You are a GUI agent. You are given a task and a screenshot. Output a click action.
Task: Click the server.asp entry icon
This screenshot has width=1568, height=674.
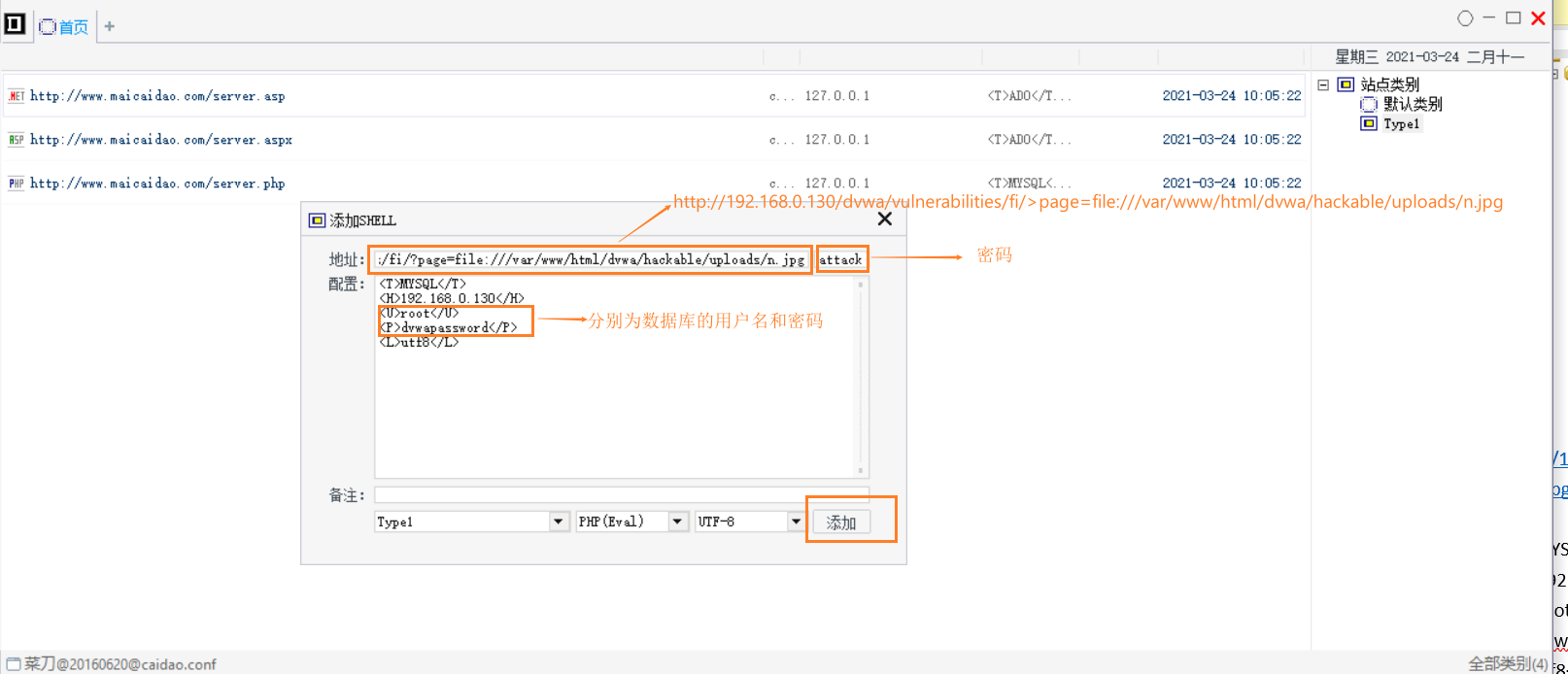(16, 96)
